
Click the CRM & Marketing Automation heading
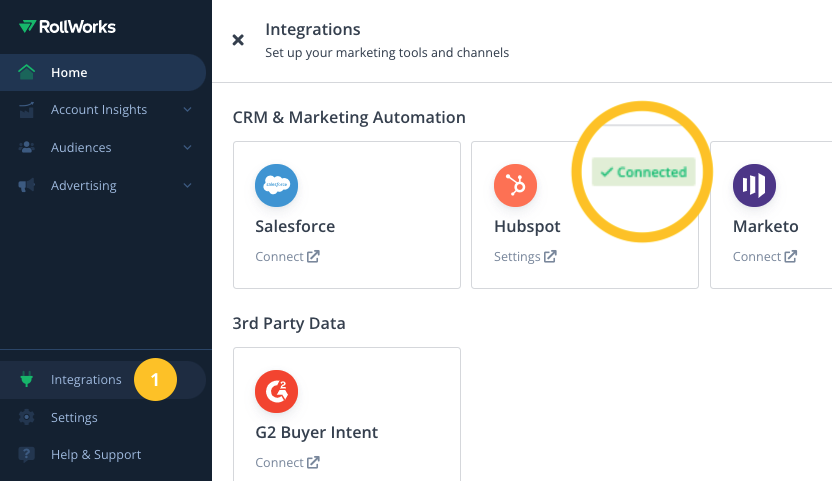point(349,117)
